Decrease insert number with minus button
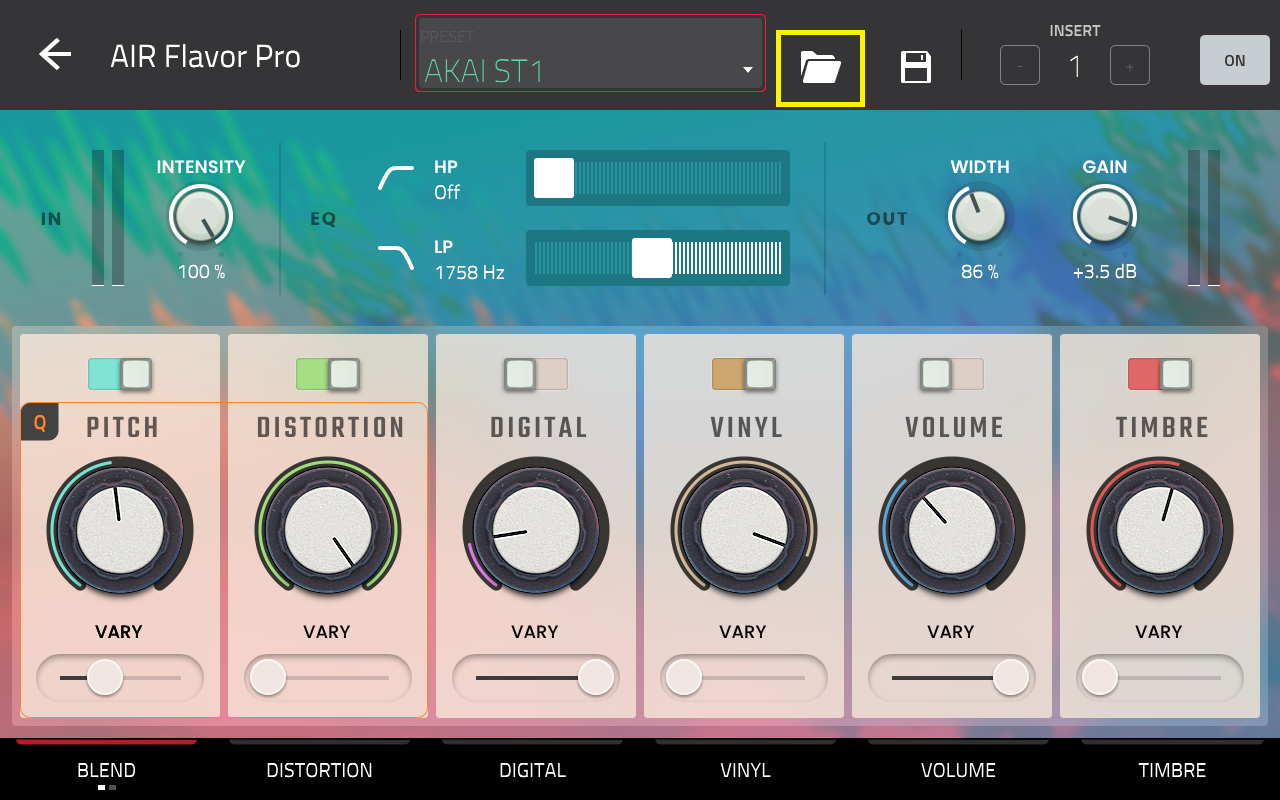 (x=1020, y=66)
